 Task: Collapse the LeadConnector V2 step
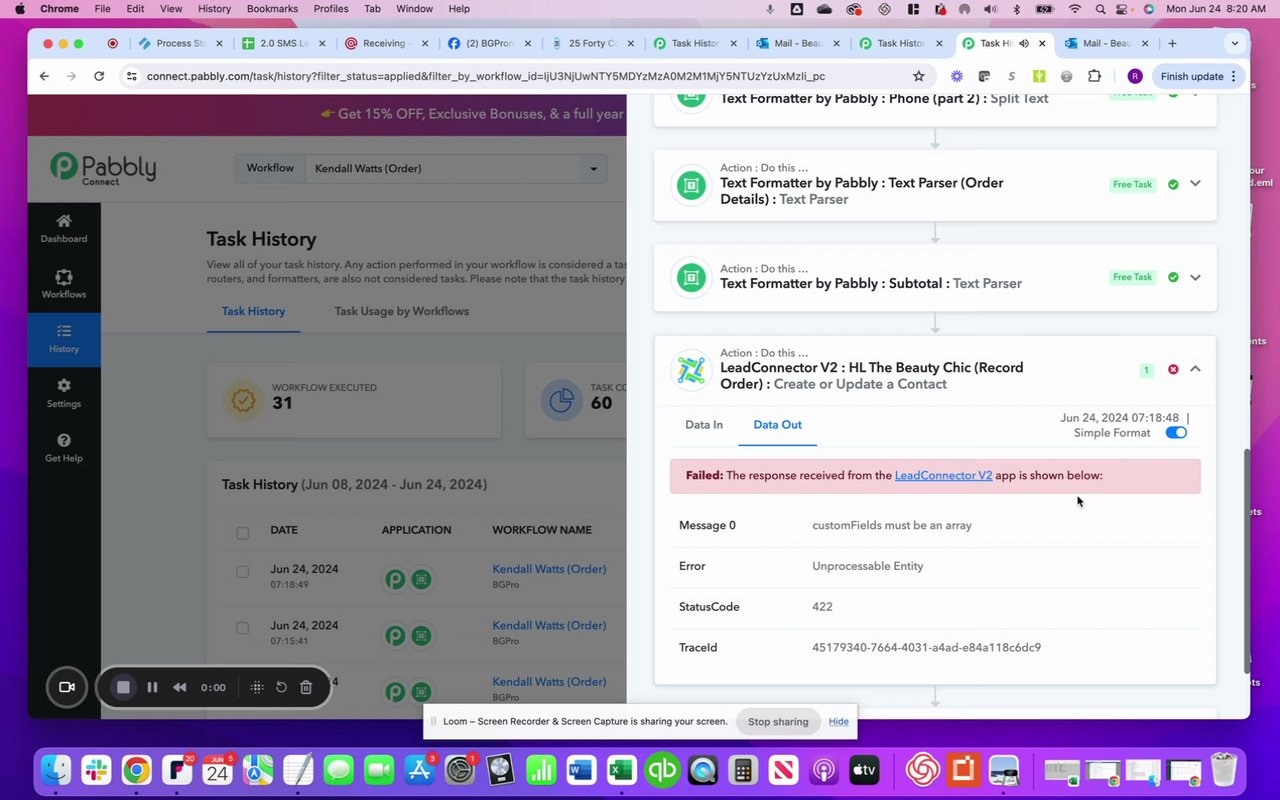(1195, 369)
